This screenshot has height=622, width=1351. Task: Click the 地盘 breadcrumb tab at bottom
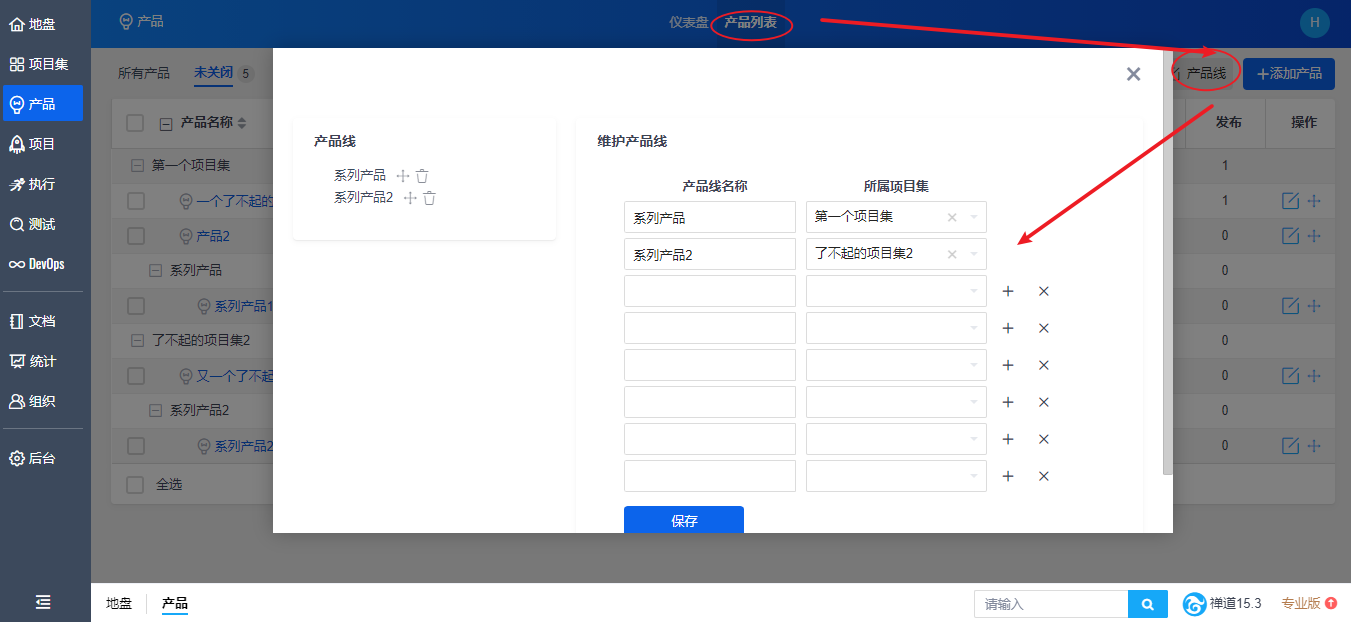(119, 603)
